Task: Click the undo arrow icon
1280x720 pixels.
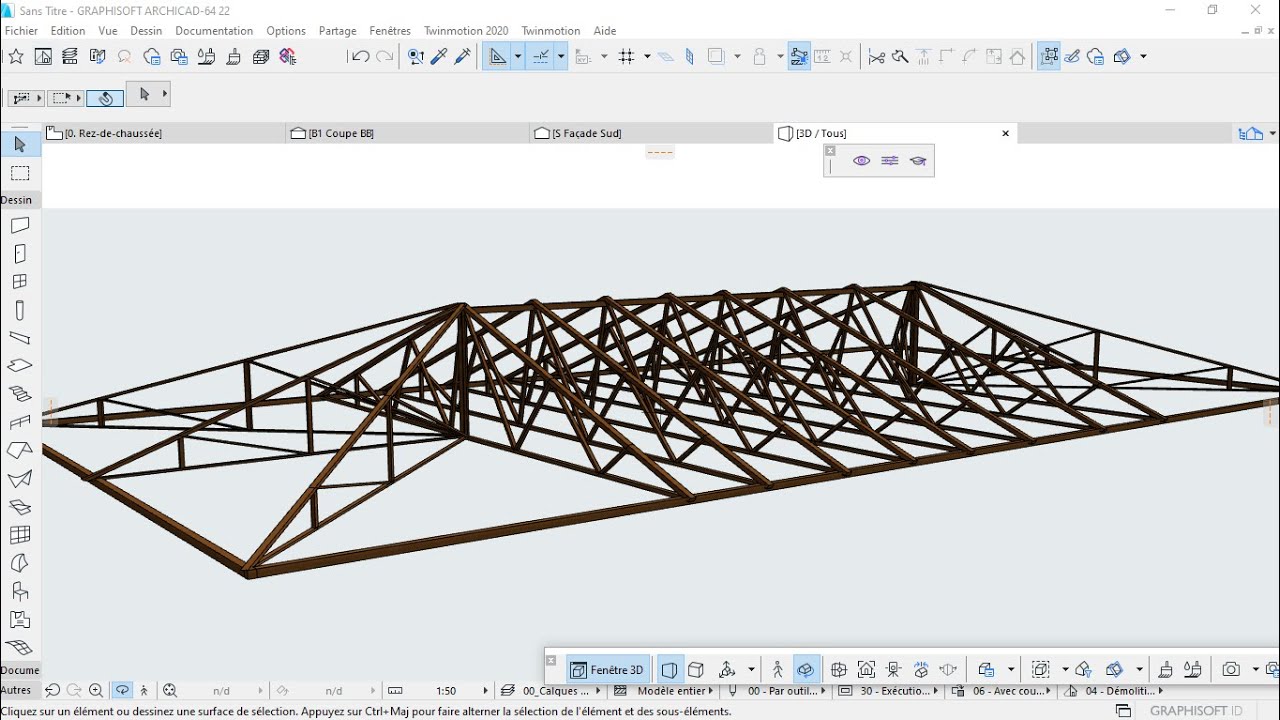Action: 360,57
